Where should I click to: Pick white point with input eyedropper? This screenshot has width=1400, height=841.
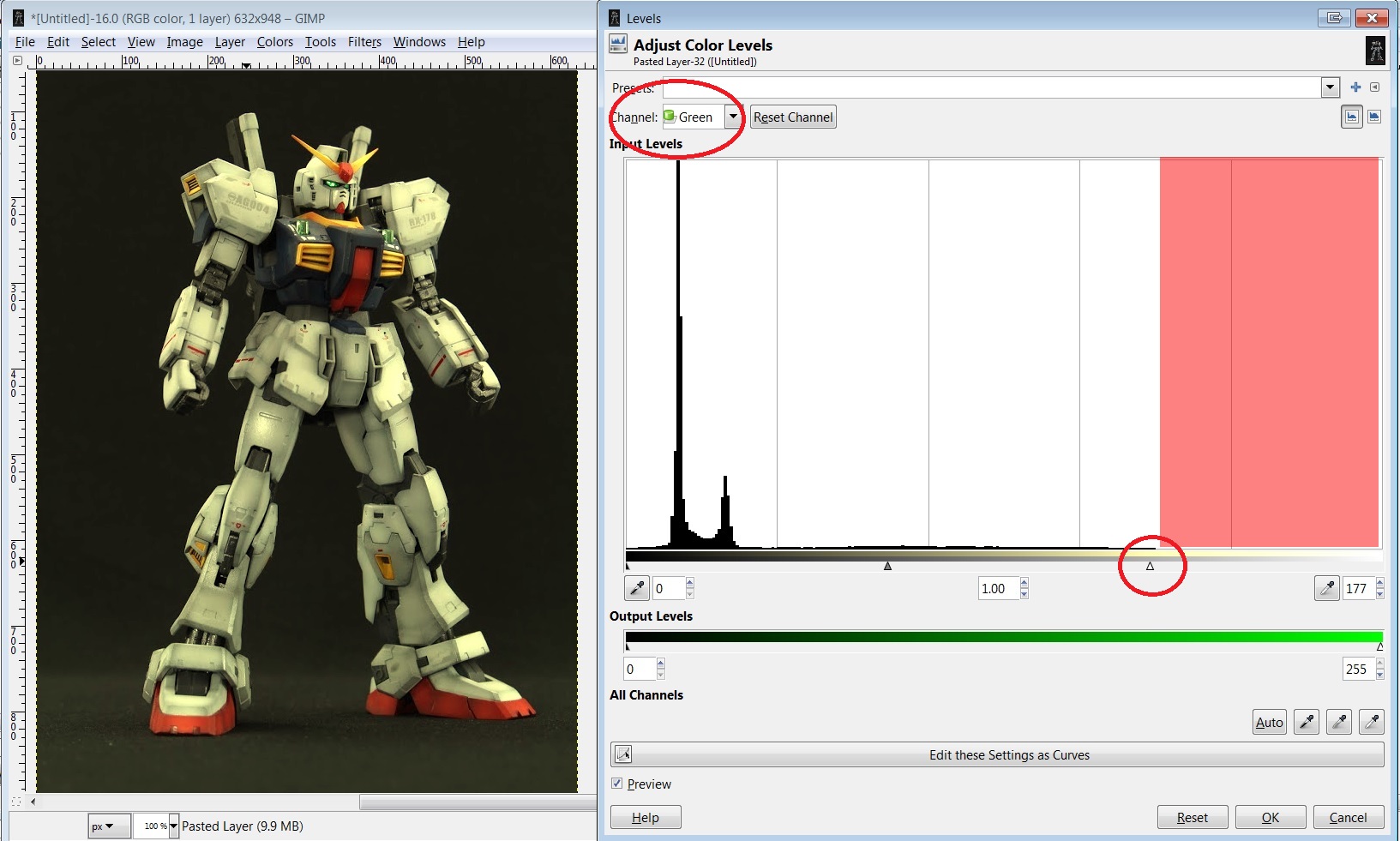pos(1327,588)
